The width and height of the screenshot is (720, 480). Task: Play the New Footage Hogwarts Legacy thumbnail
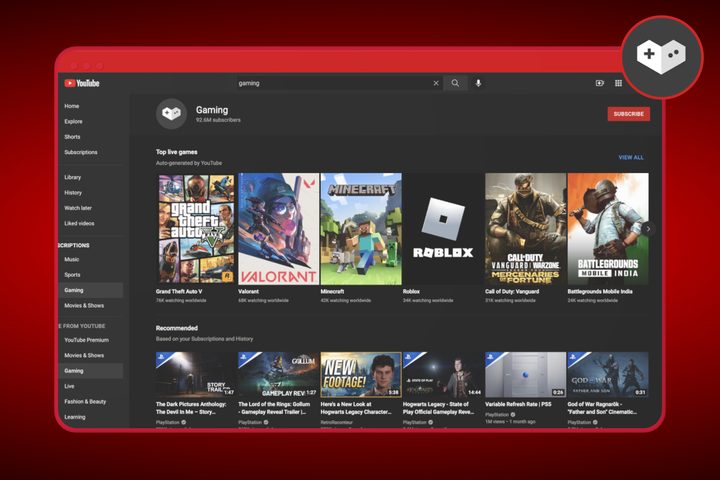(x=361, y=374)
